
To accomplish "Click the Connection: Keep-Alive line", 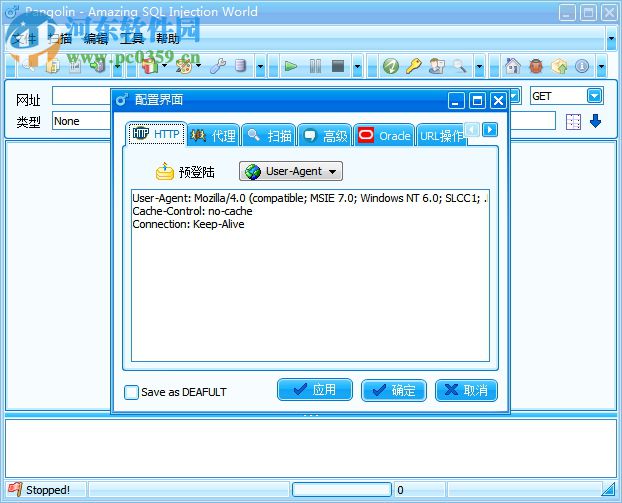I will (188, 224).
